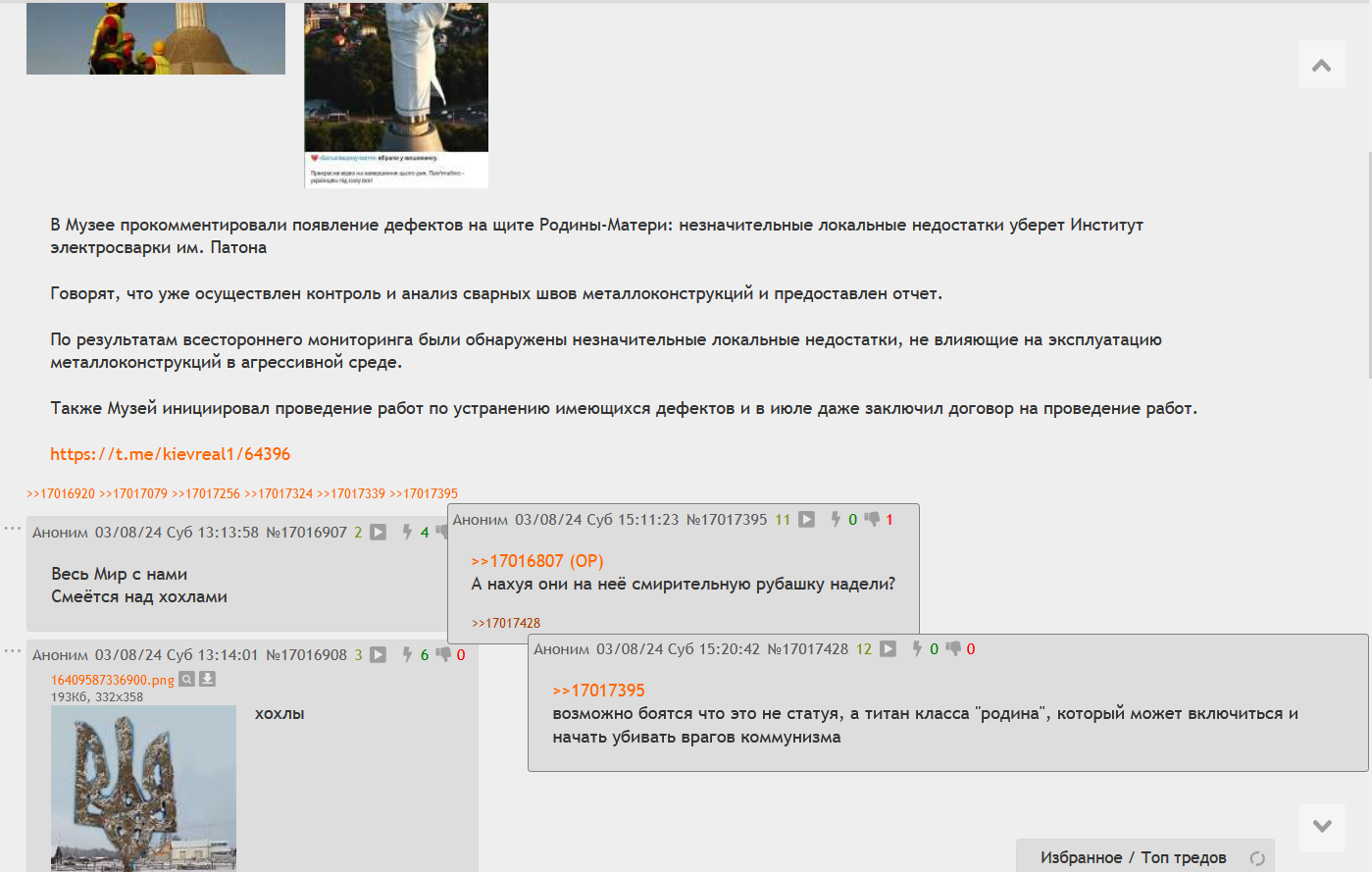
Task: Open the t.me/kievreal1/64396 link
Action: point(171,454)
